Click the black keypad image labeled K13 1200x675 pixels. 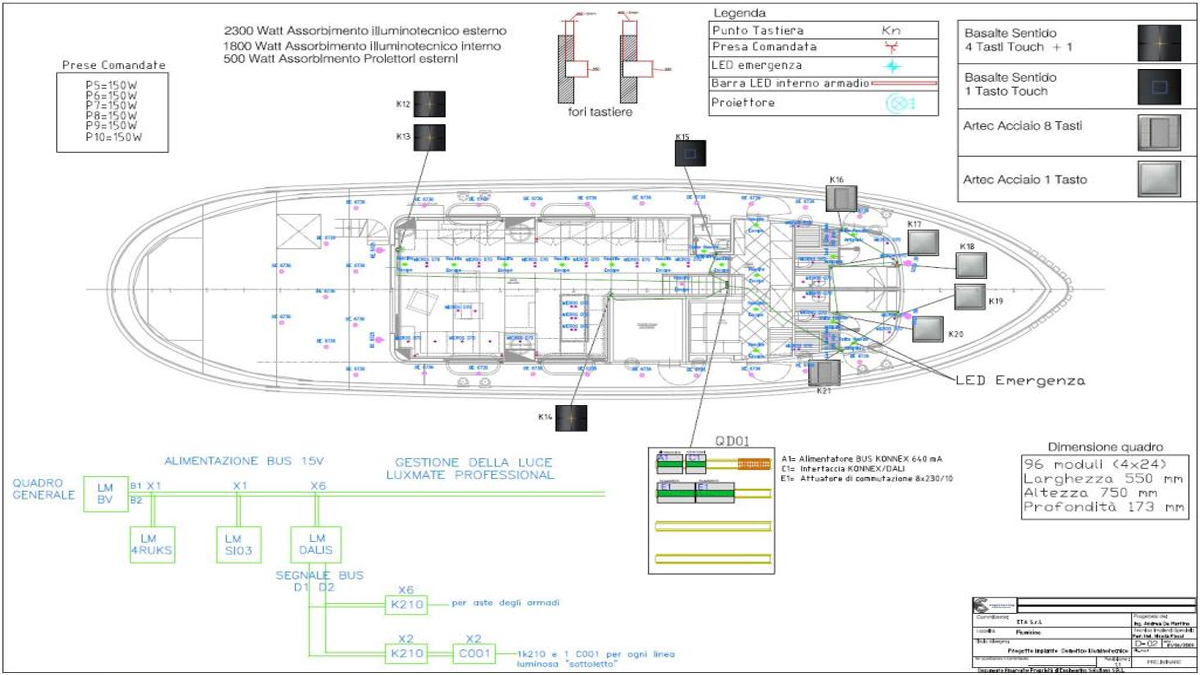click(428, 138)
